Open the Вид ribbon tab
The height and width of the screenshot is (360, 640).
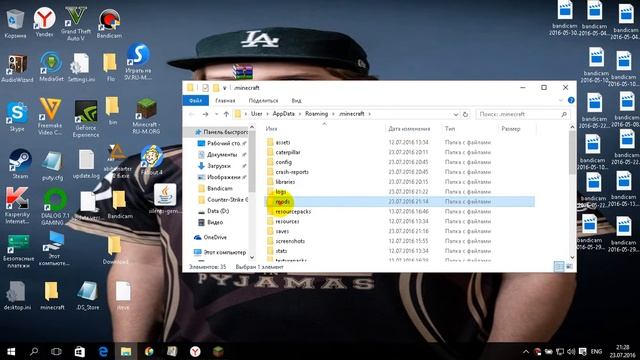pyautogui.click(x=296, y=100)
